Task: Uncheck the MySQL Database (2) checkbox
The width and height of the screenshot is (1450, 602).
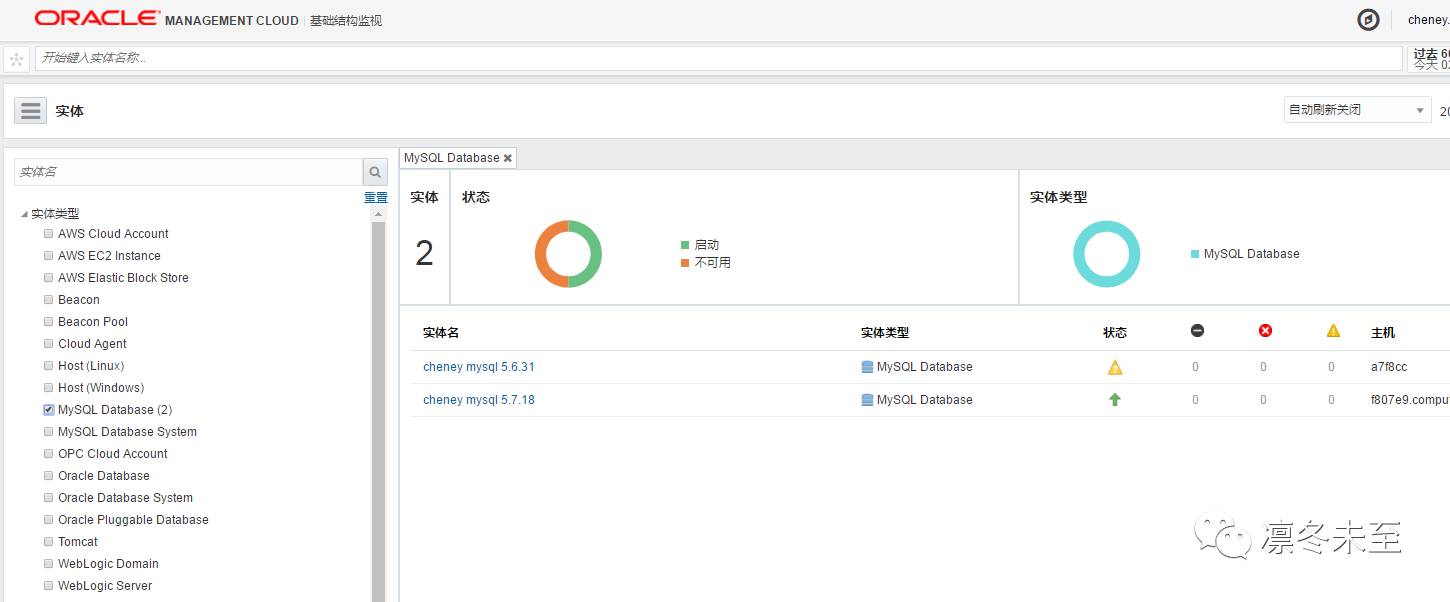Action: pyautogui.click(x=48, y=410)
